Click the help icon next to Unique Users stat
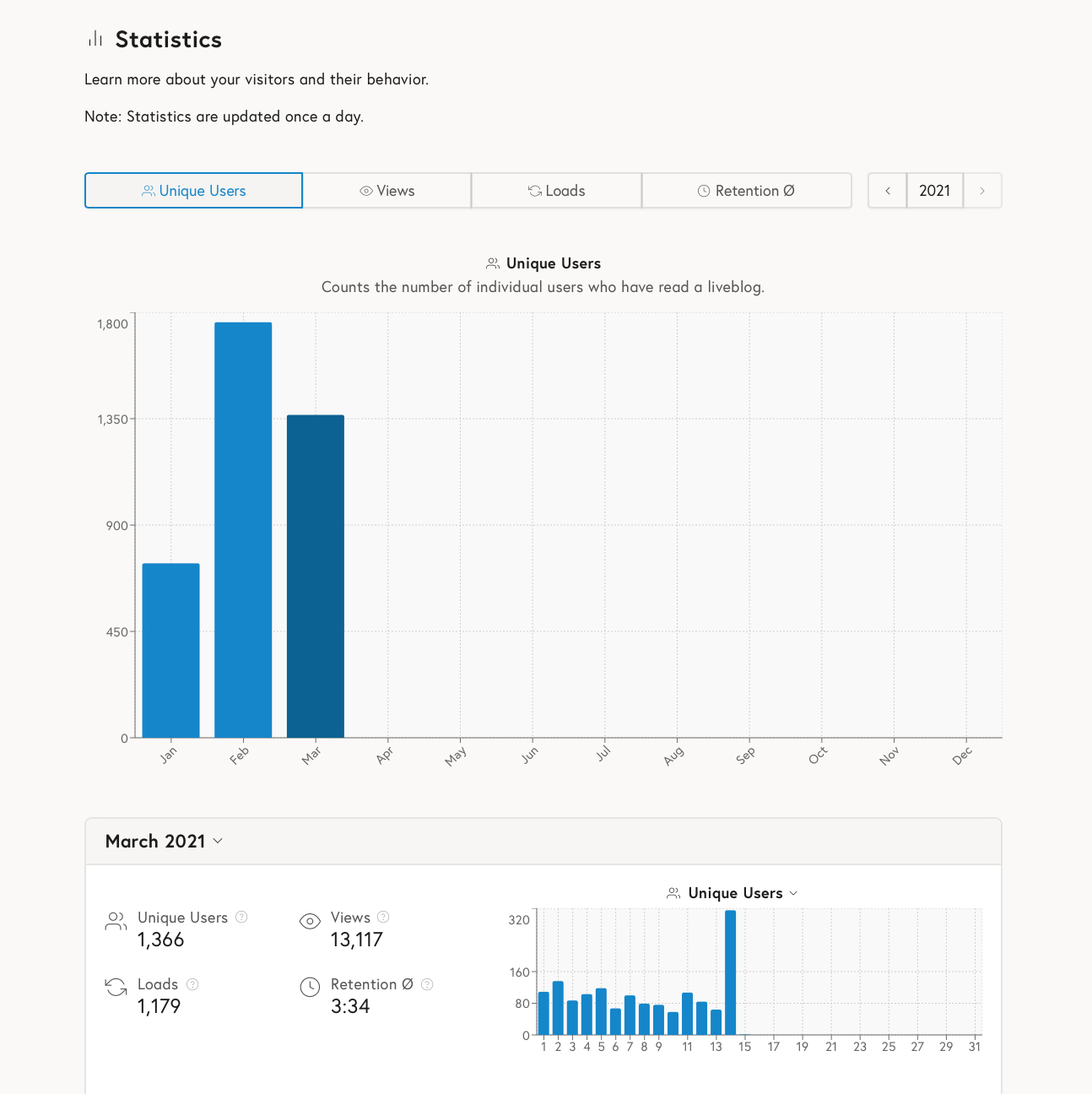 coord(241,918)
